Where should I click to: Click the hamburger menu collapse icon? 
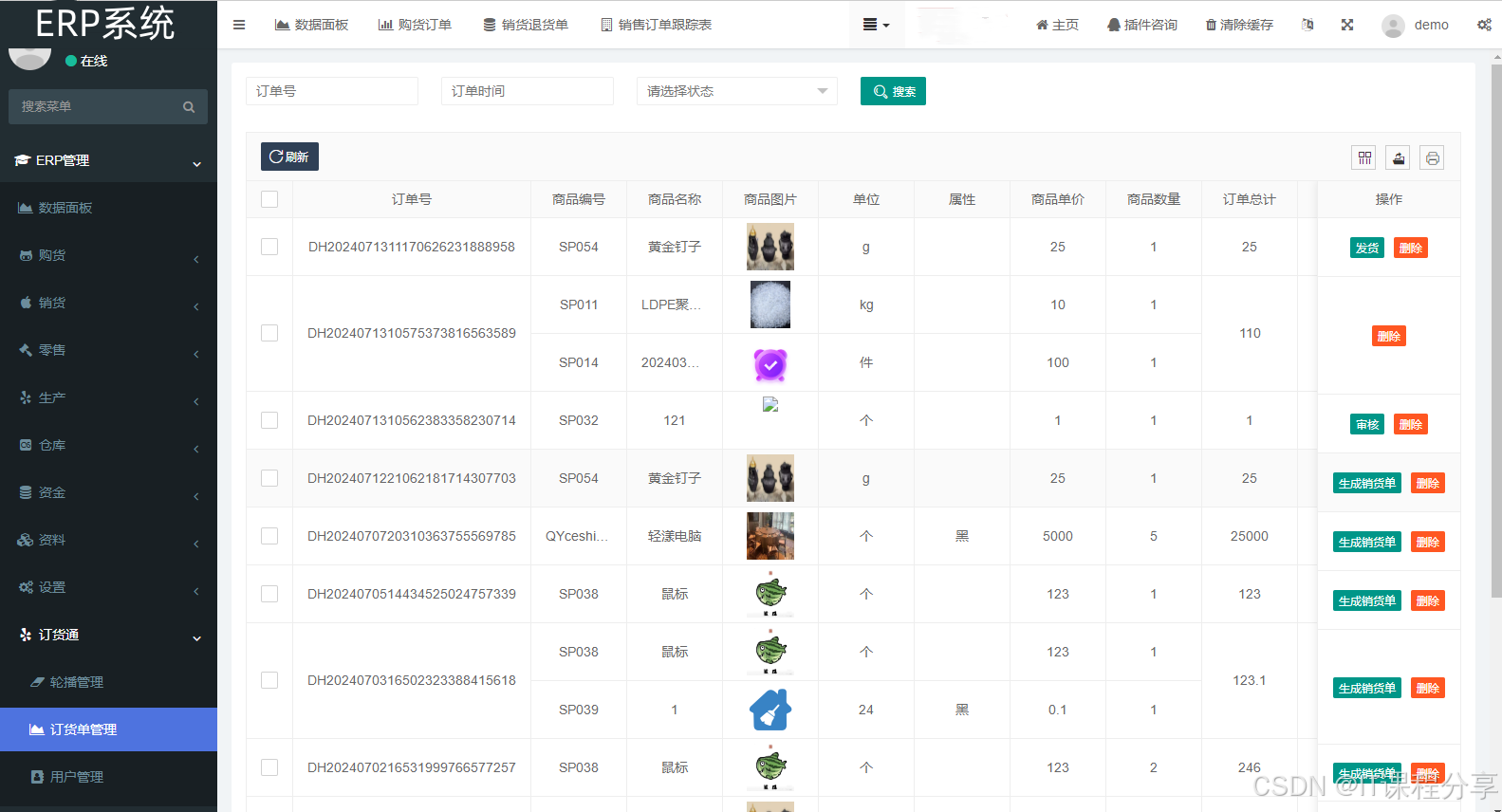pos(239,25)
